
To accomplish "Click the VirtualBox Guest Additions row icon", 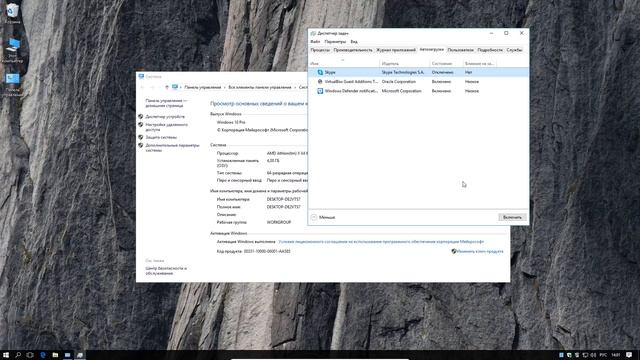I will 320,82.
